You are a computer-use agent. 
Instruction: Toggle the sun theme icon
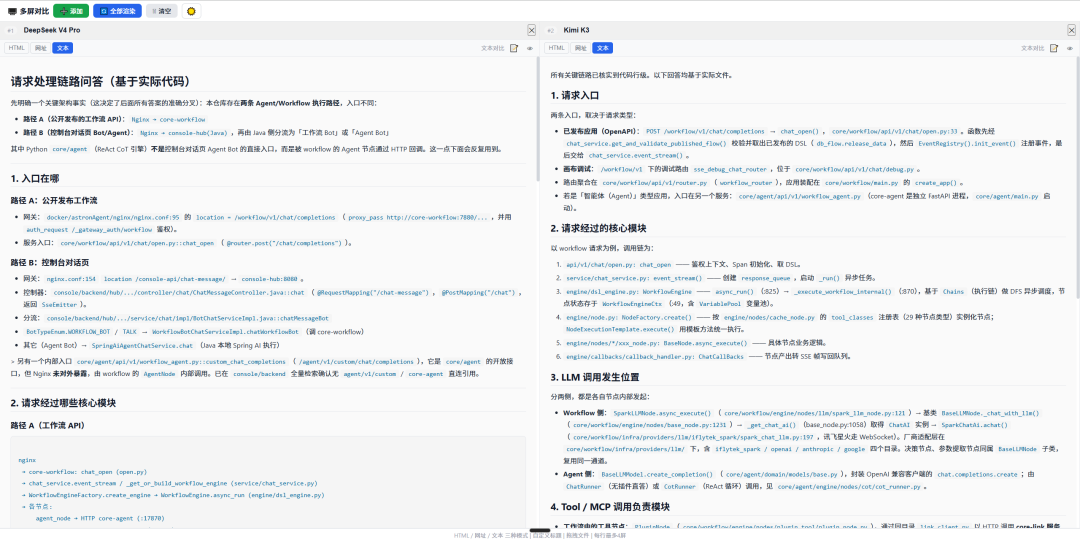tap(191, 11)
